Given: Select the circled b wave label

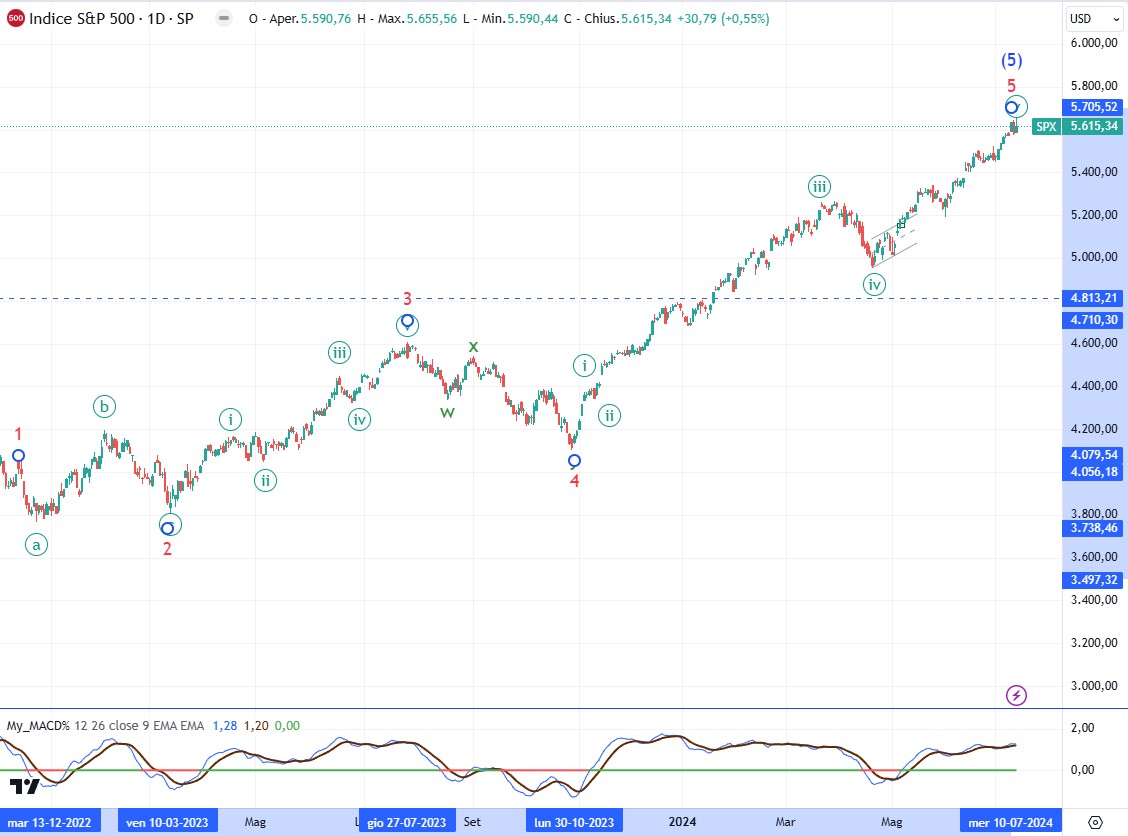Looking at the screenshot, I should (x=104, y=406).
